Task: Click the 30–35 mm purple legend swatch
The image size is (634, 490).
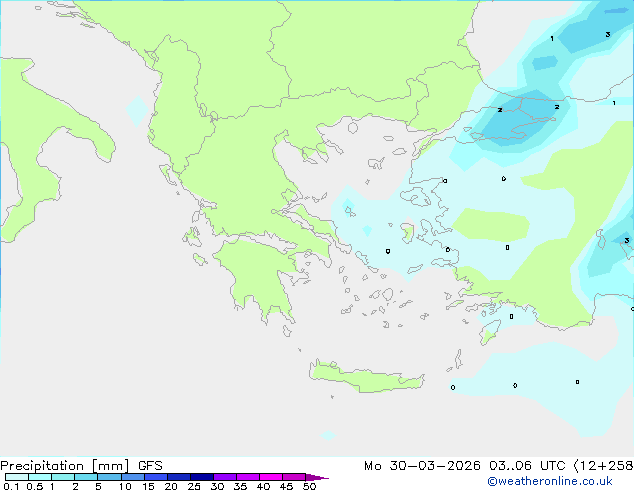Action: point(225,477)
